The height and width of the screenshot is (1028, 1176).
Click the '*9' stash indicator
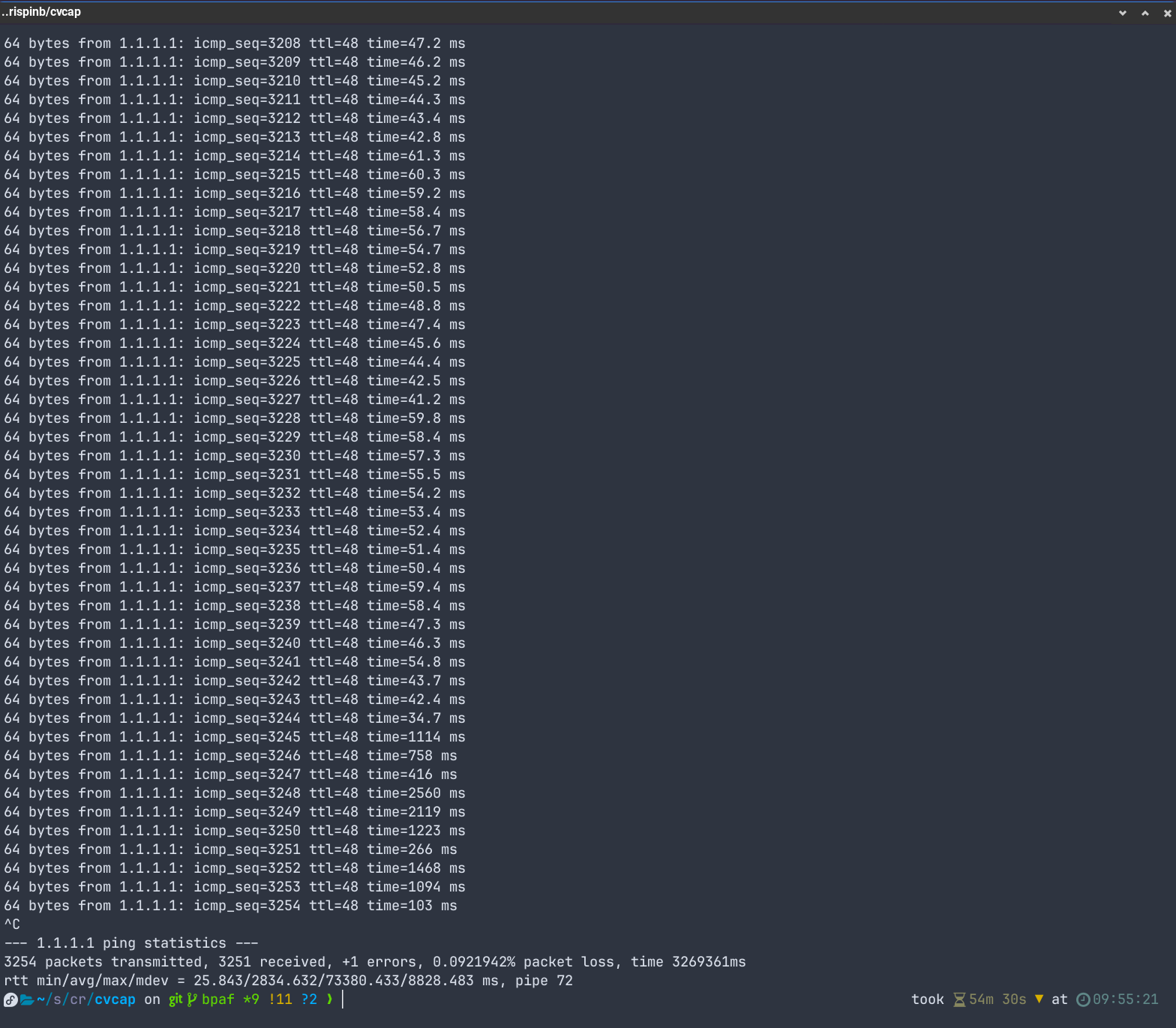click(x=251, y=1000)
